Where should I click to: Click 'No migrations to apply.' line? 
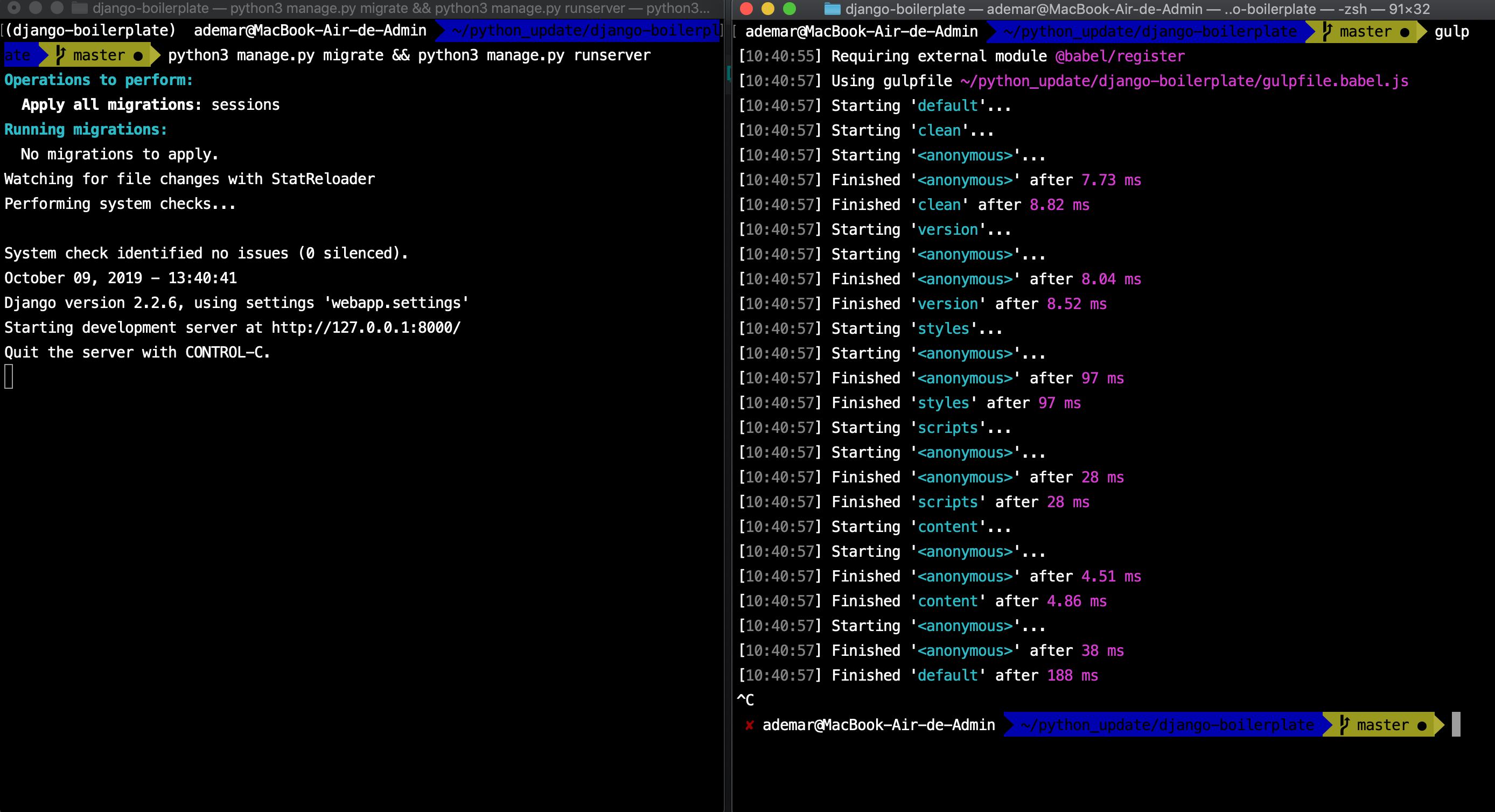[x=120, y=155]
